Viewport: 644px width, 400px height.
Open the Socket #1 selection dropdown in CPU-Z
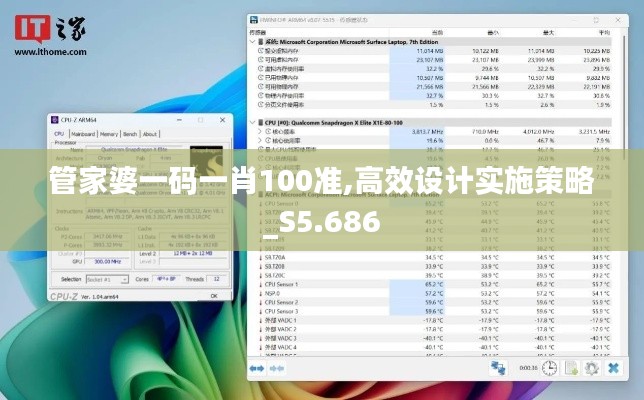pos(107,279)
